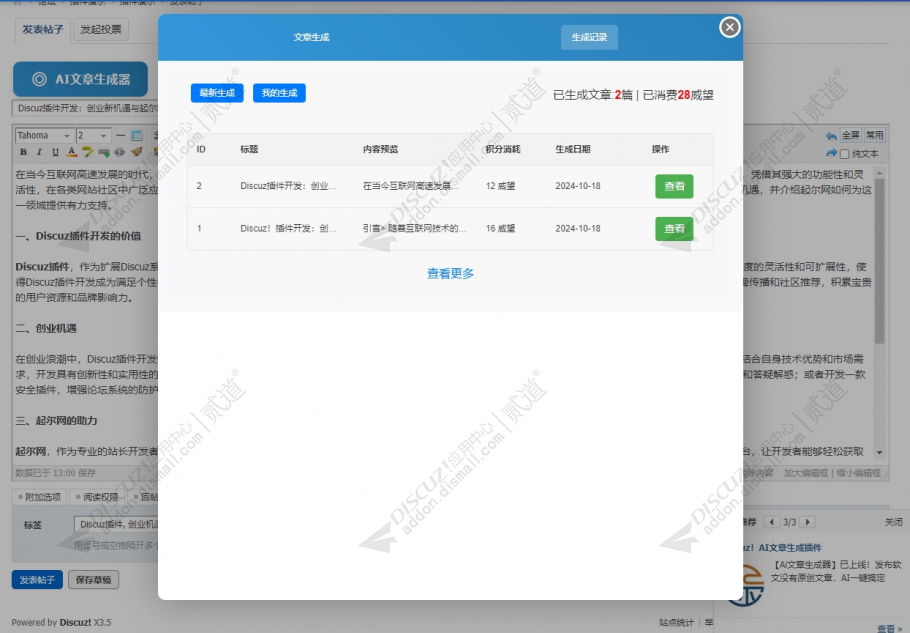Image resolution: width=910 pixels, height=633 pixels.
Task: Click 查看 for article ID 1
Action: 674,229
